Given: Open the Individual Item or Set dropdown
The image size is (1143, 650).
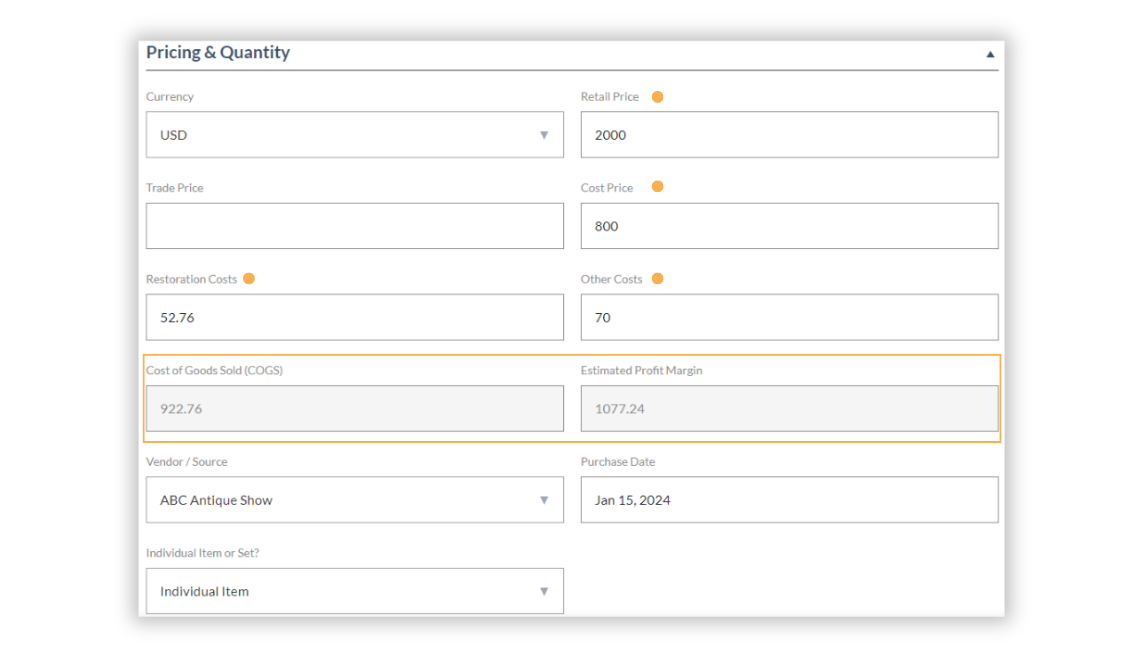Looking at the screenshot, I should [x=354, y=591].
